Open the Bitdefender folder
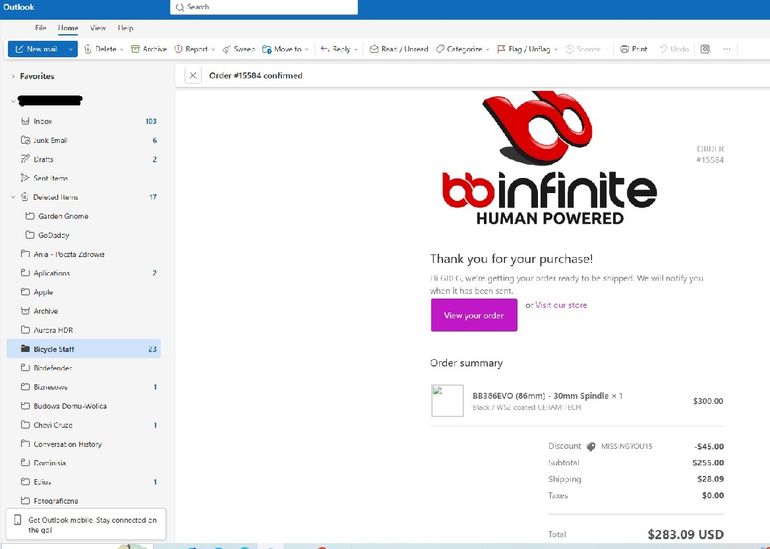The height and width of the screenshot is (549, 770). (83, 368)
